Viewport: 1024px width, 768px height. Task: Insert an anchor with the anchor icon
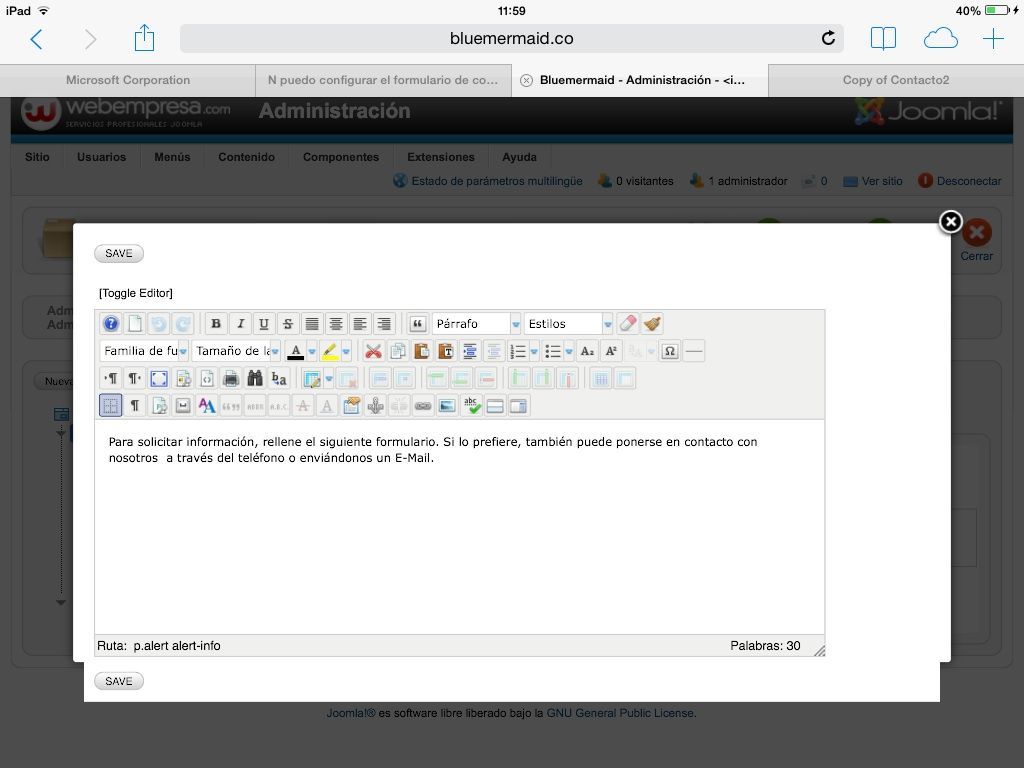(x=376, y=406)
